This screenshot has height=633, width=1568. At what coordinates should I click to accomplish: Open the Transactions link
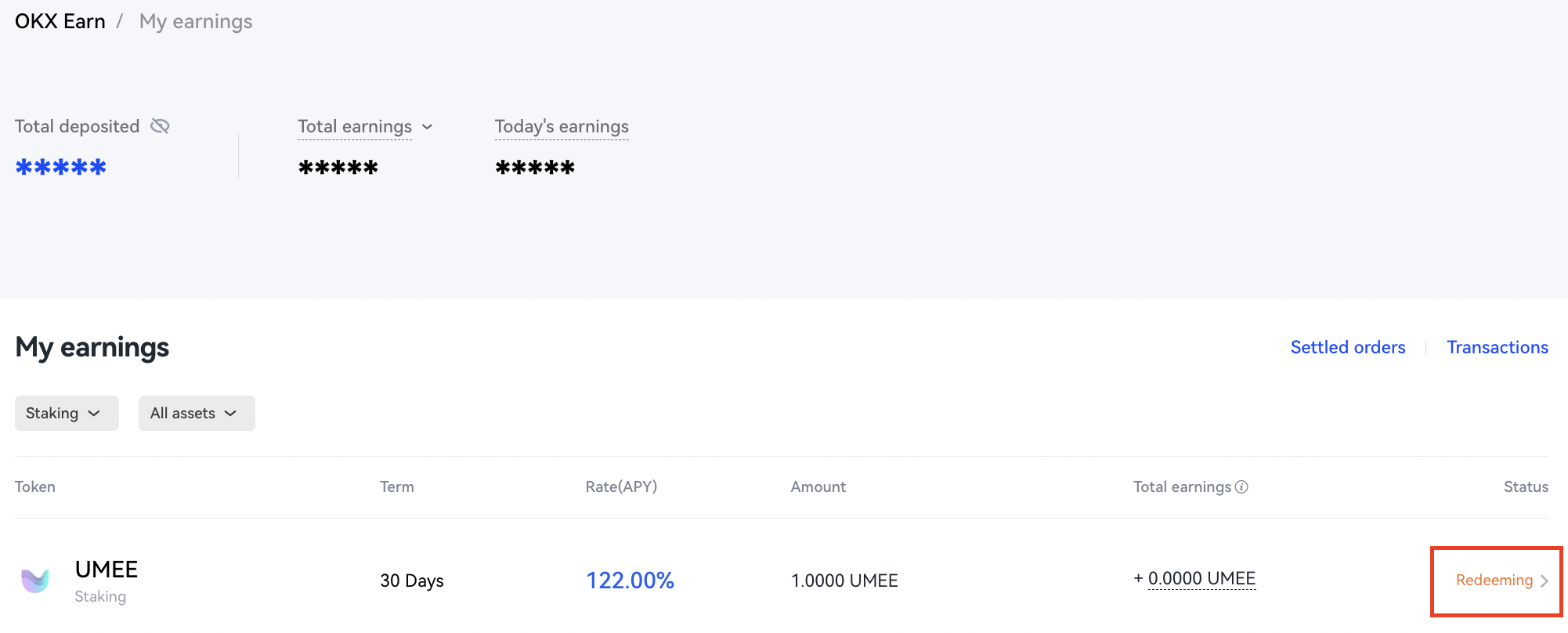1498,347
